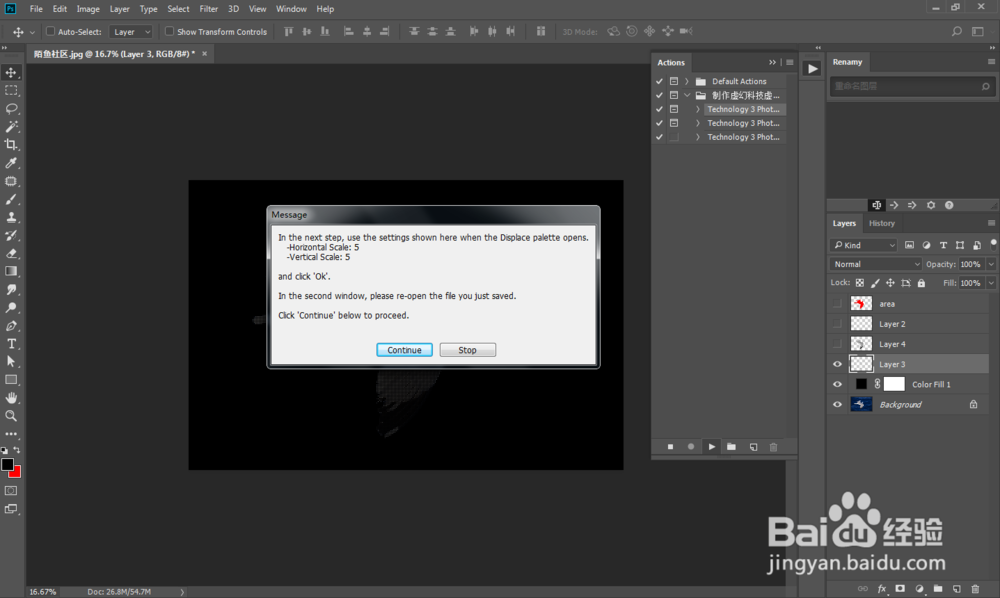
Task: Hide the Background layer visibility
Action: (837, 404)
